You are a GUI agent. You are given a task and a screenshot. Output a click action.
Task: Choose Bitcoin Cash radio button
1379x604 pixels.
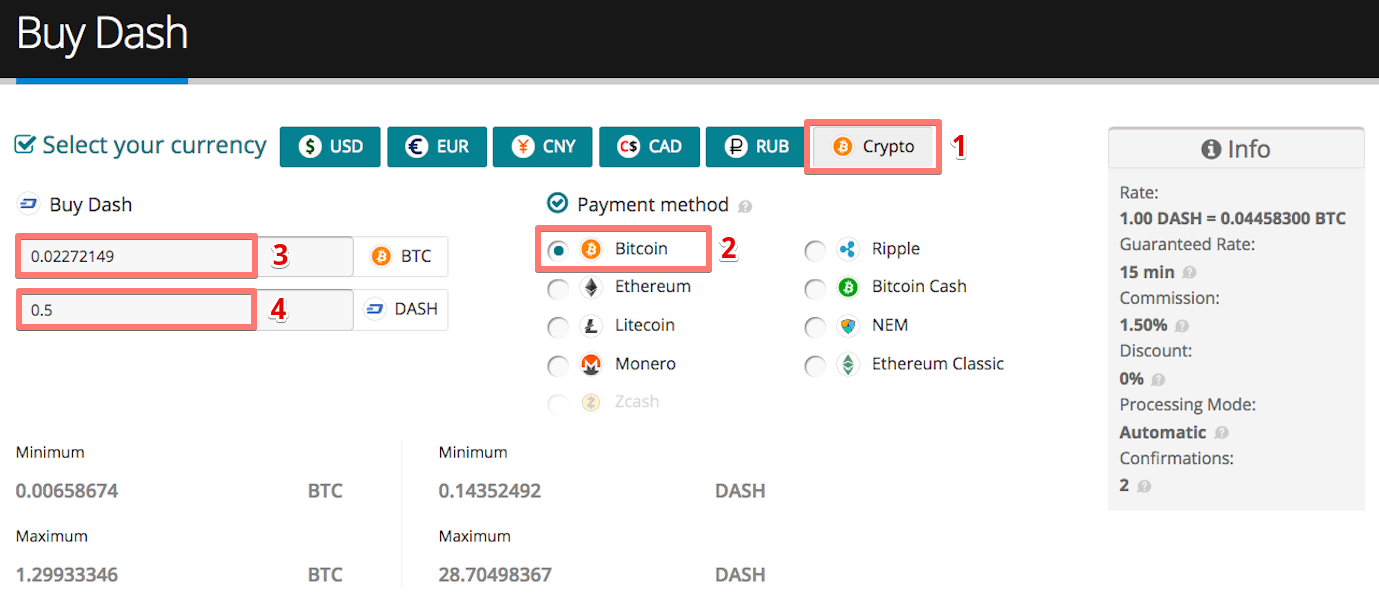815,288
